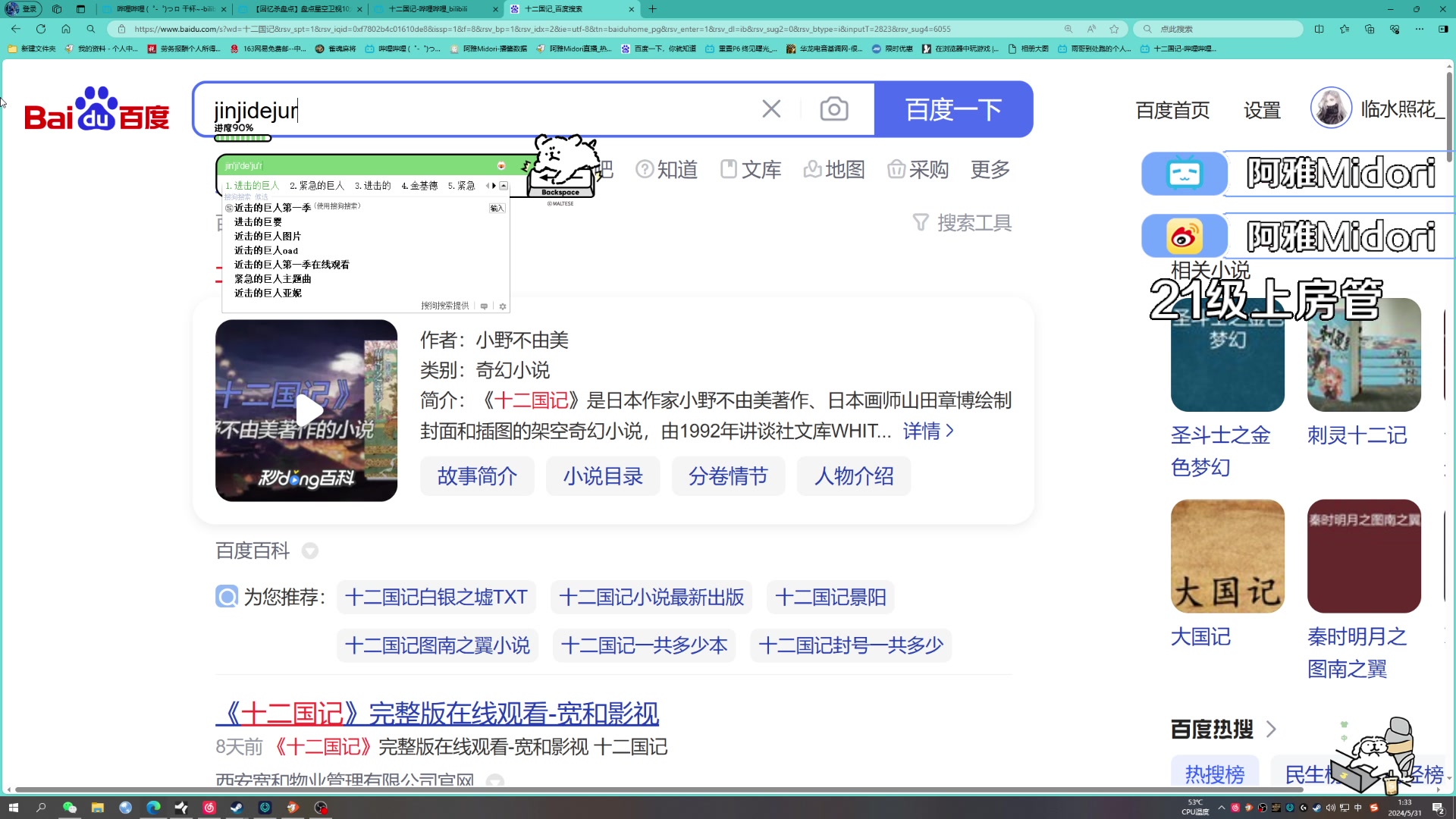Open the 地图 search category tab

(834, 169)
